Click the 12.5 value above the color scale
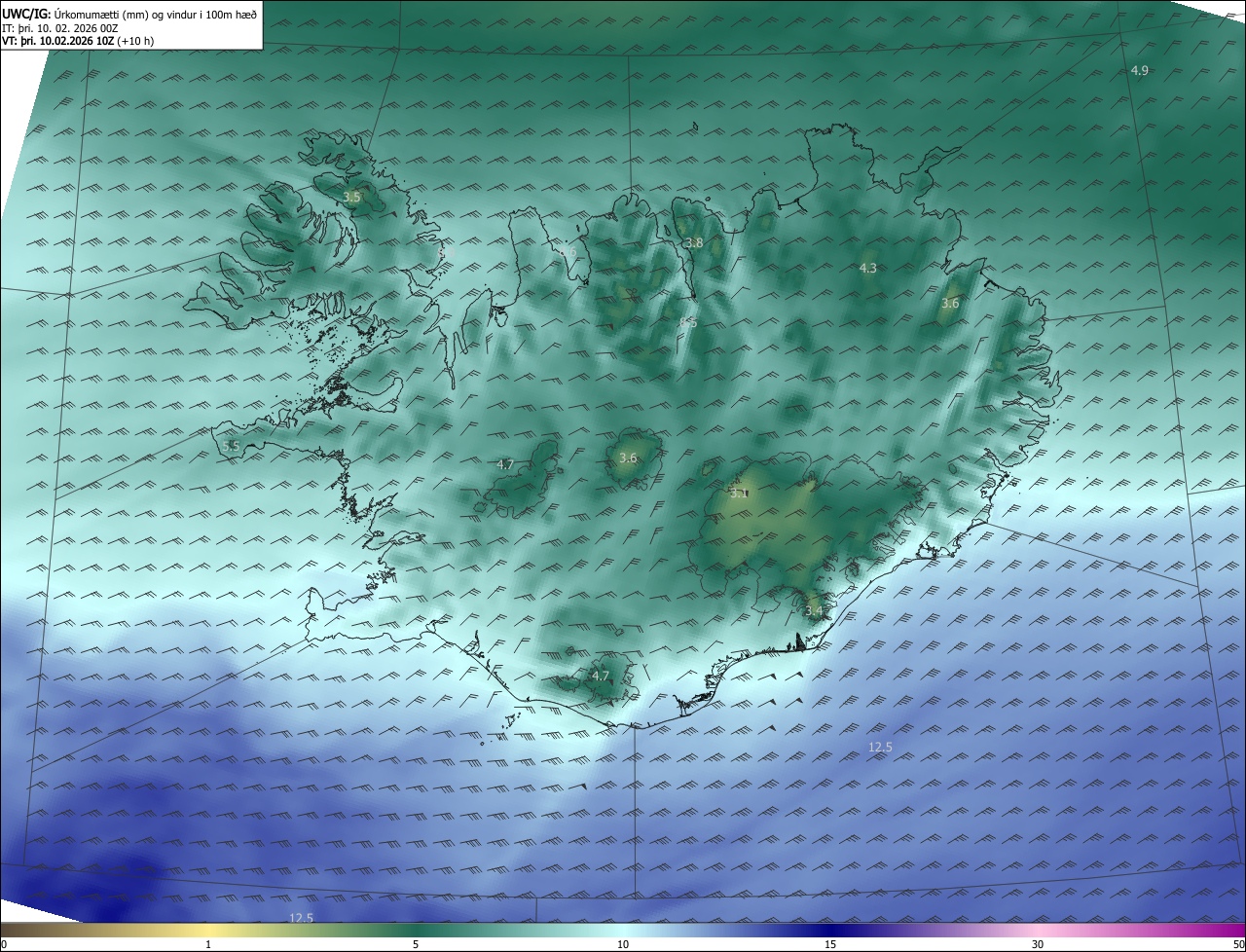Screen dimensions: 1246x952 coord(301,918)
